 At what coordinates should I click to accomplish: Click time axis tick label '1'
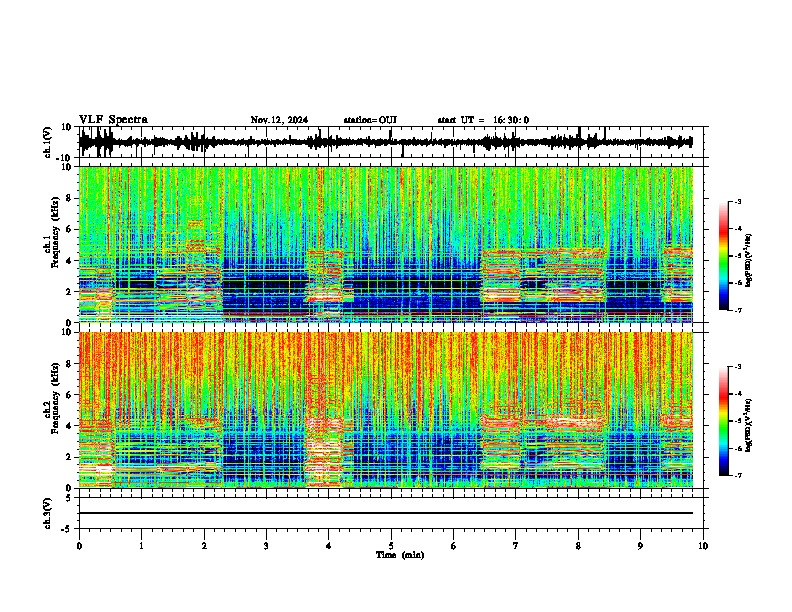pos(141,546)
